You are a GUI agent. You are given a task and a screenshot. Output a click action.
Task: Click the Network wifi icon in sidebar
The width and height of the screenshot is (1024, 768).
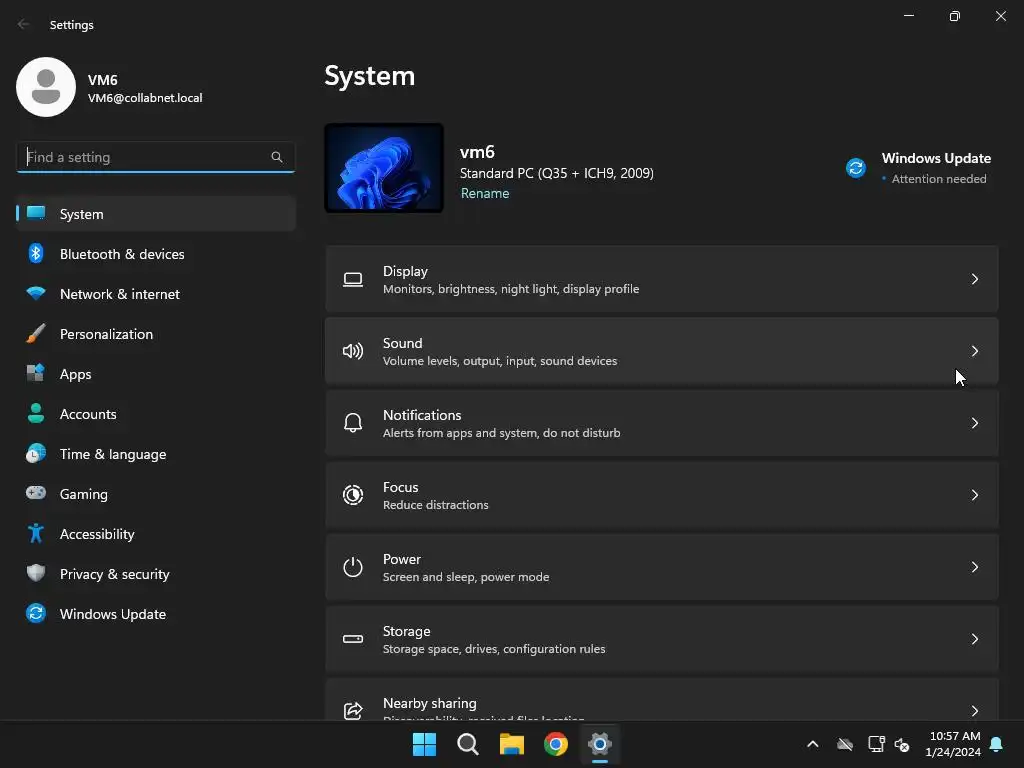[36, 293]
